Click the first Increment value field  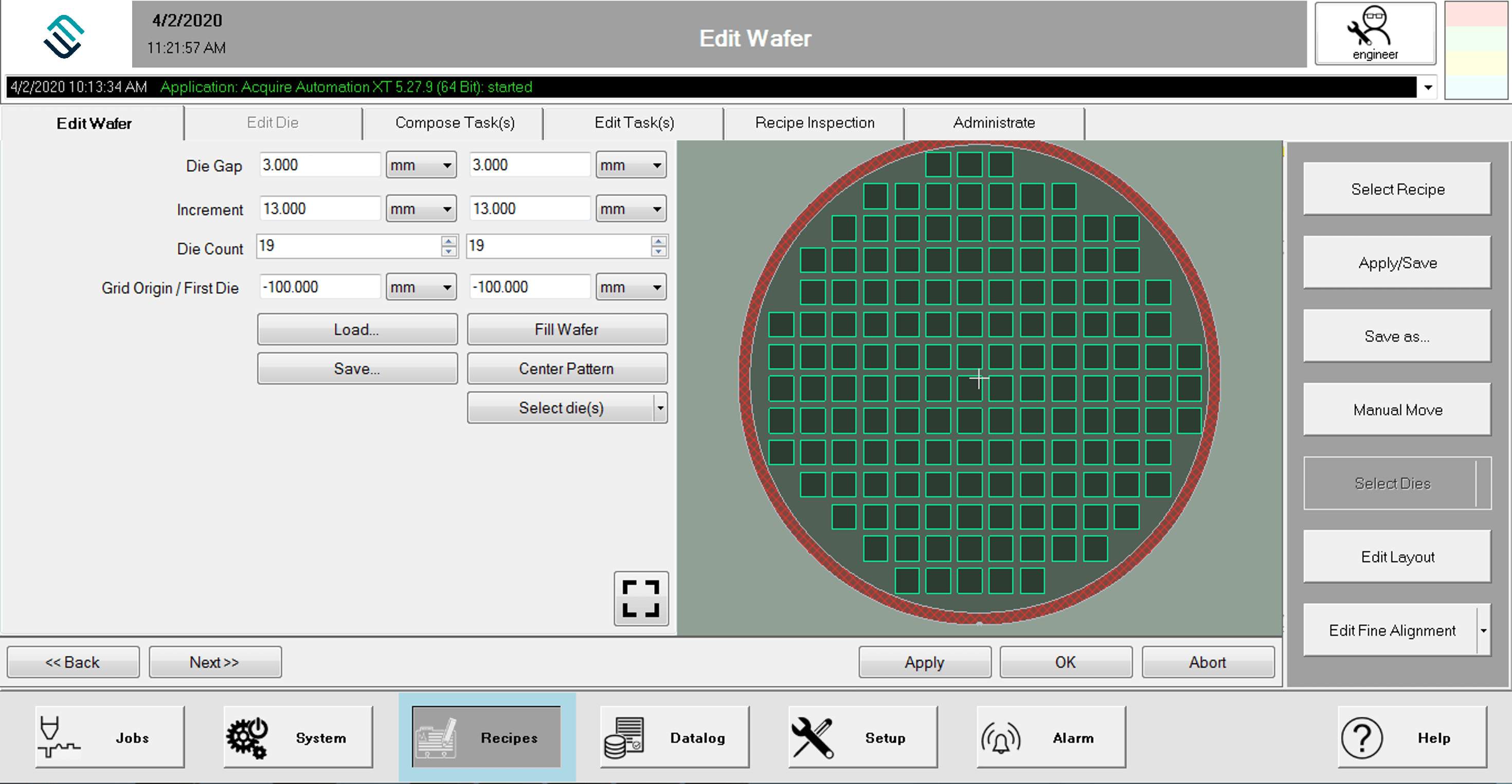click(319, 209)
